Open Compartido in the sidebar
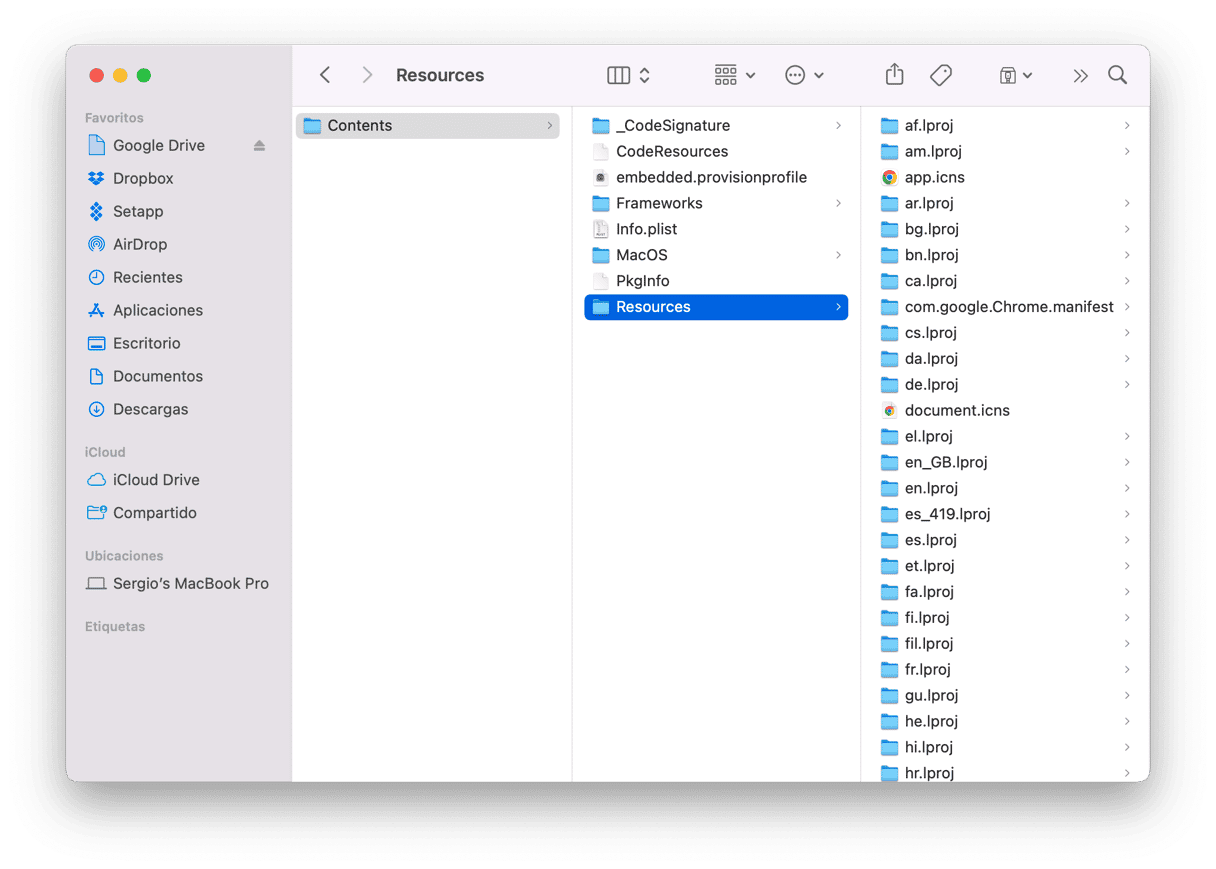 154,514
